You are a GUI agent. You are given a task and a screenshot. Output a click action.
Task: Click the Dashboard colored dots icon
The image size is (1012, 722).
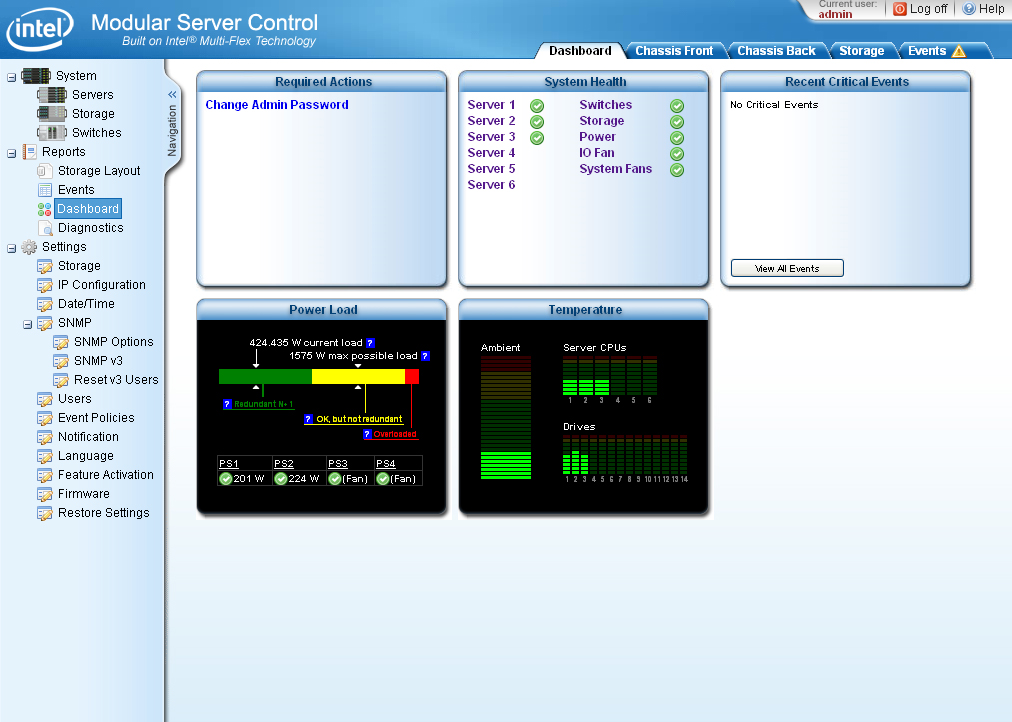point(45,209)
